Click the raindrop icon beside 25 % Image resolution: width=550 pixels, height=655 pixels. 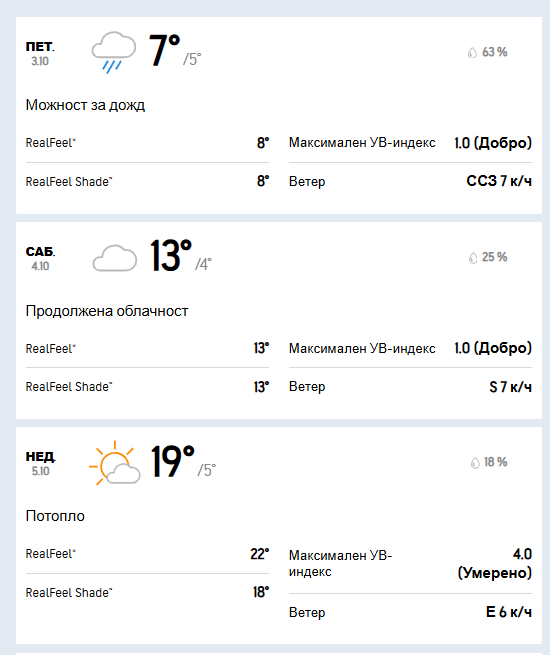473,258
